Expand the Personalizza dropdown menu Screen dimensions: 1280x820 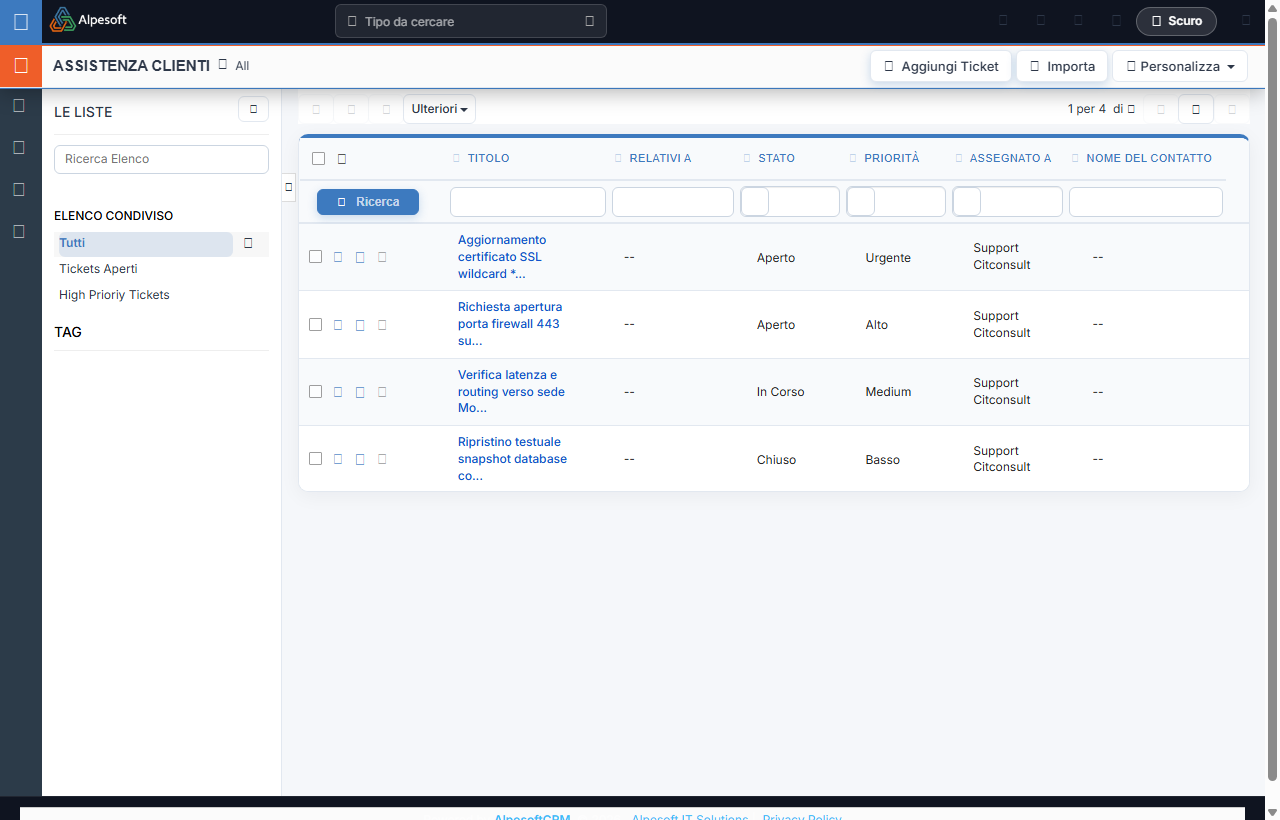point(1180,66)
